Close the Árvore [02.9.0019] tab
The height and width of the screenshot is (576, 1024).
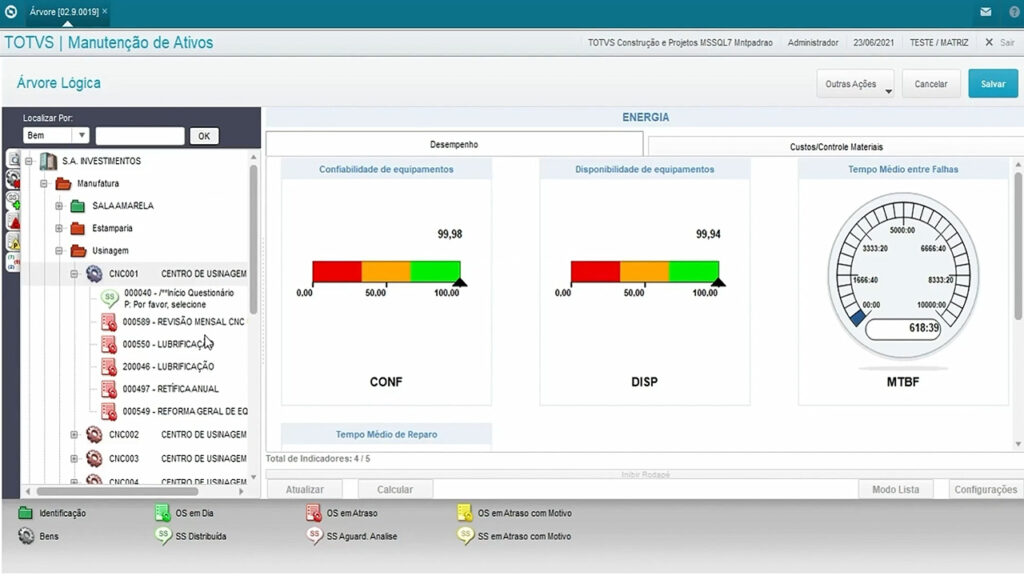(x=104, y=11)
